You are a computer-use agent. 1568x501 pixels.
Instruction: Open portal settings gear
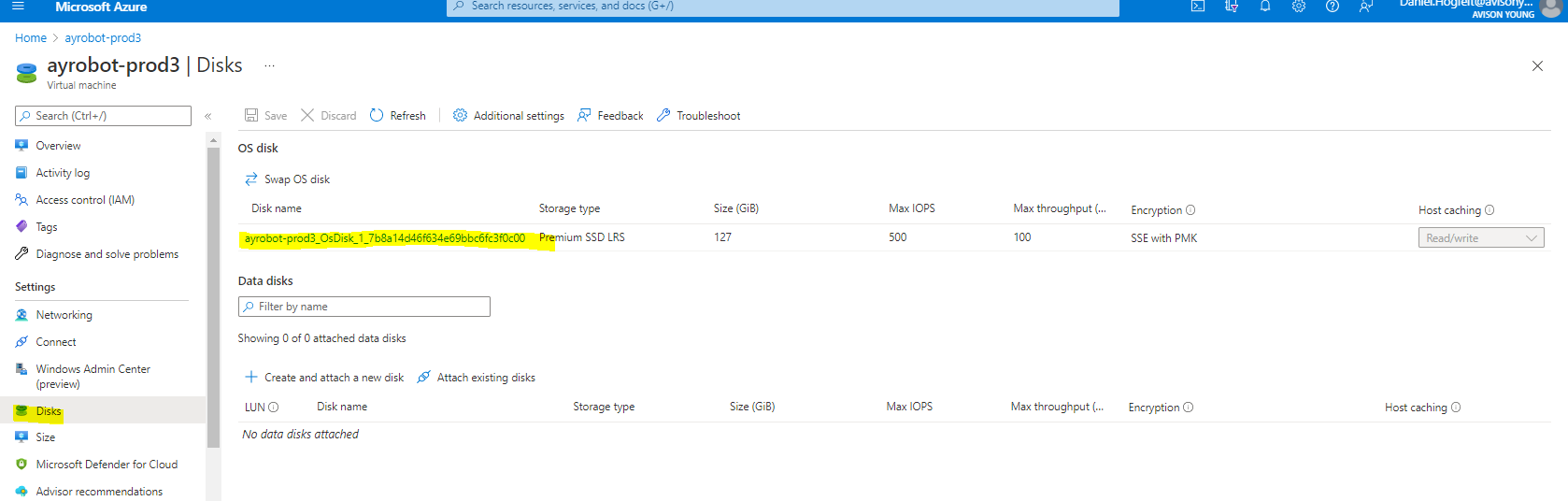tap(1299, 6)
